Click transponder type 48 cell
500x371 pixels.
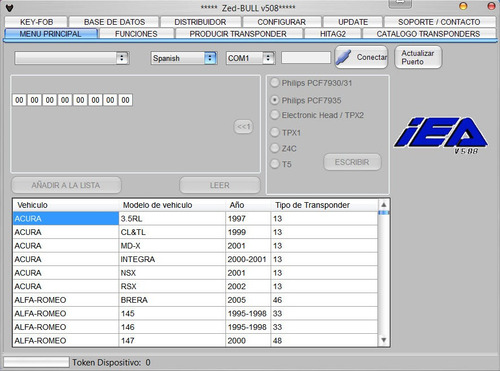tap(324, 341)
